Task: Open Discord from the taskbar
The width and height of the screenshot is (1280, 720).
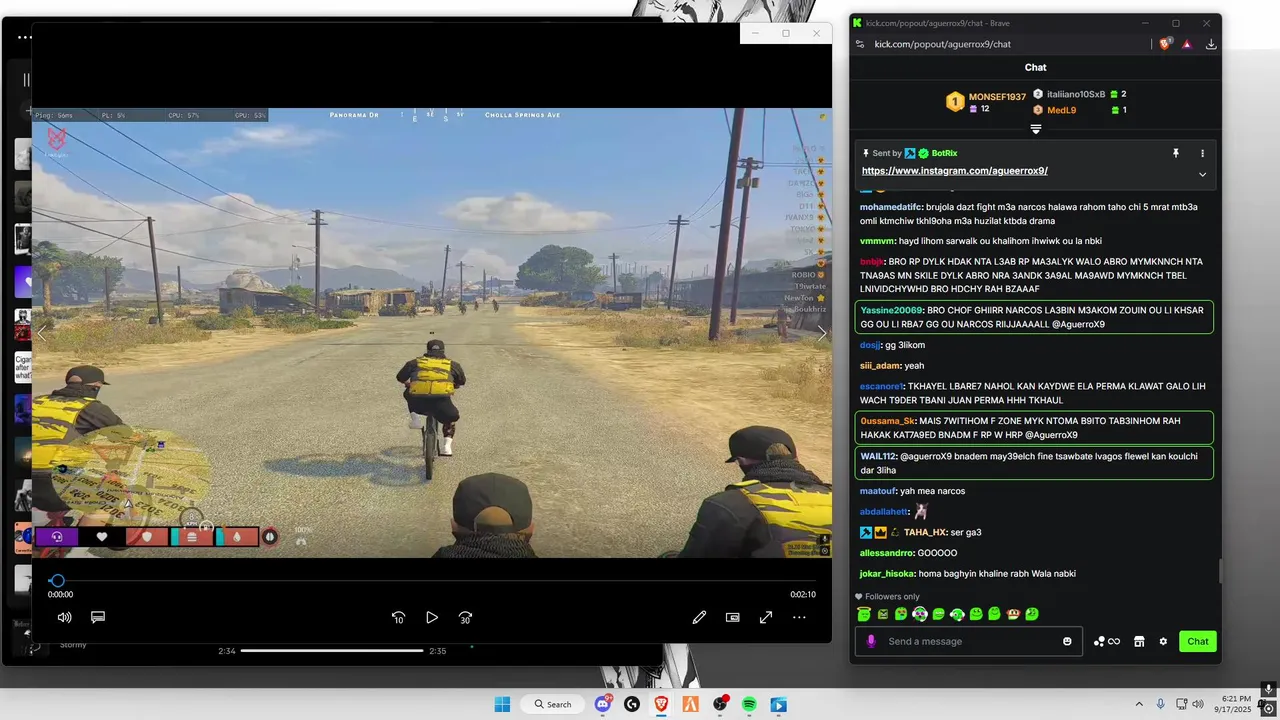Action: tap(603, 704)
